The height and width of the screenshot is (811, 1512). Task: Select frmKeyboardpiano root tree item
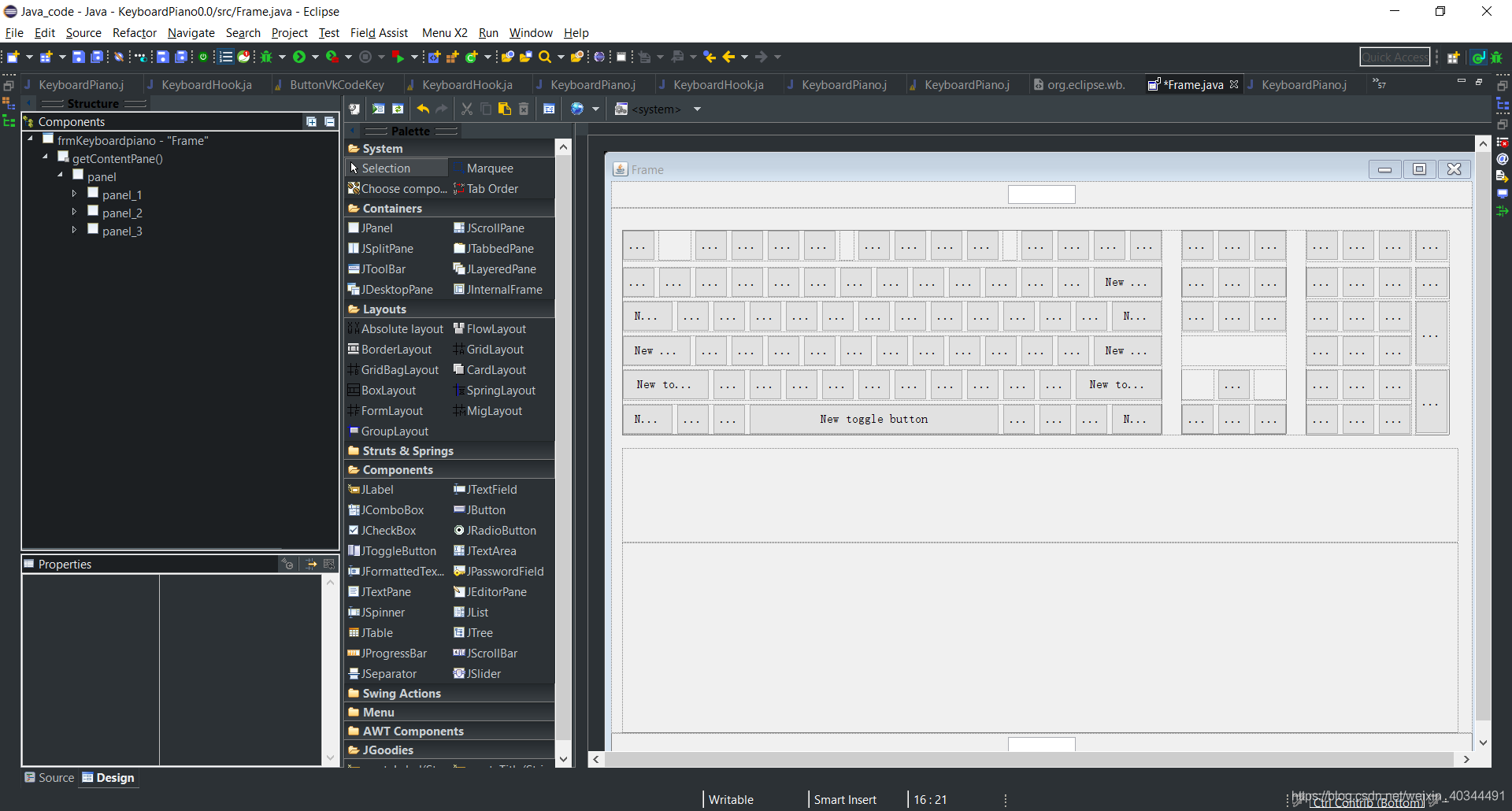[132, 140]
